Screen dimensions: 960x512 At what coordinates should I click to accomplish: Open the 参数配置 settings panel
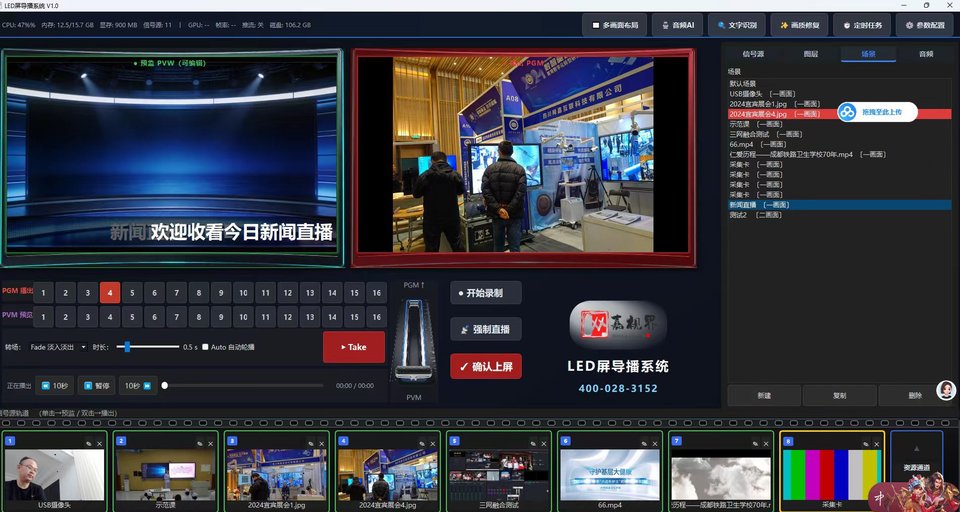coord(924,25)
